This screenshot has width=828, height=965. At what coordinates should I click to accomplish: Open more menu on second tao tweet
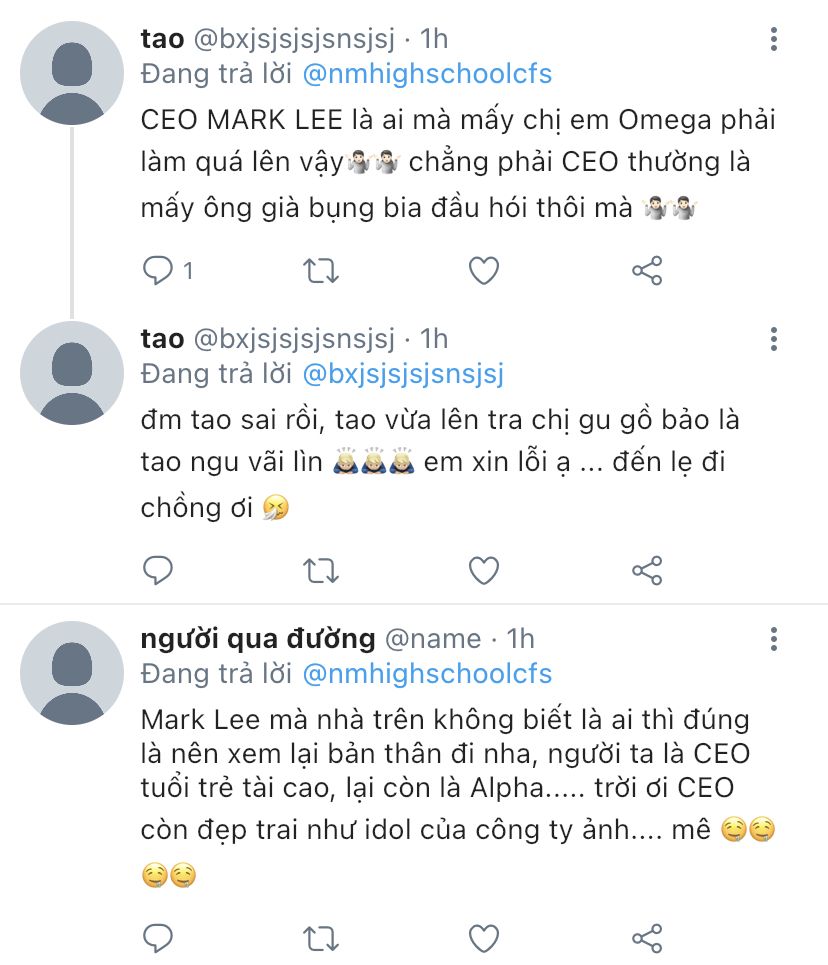click(x=774, y=339)
